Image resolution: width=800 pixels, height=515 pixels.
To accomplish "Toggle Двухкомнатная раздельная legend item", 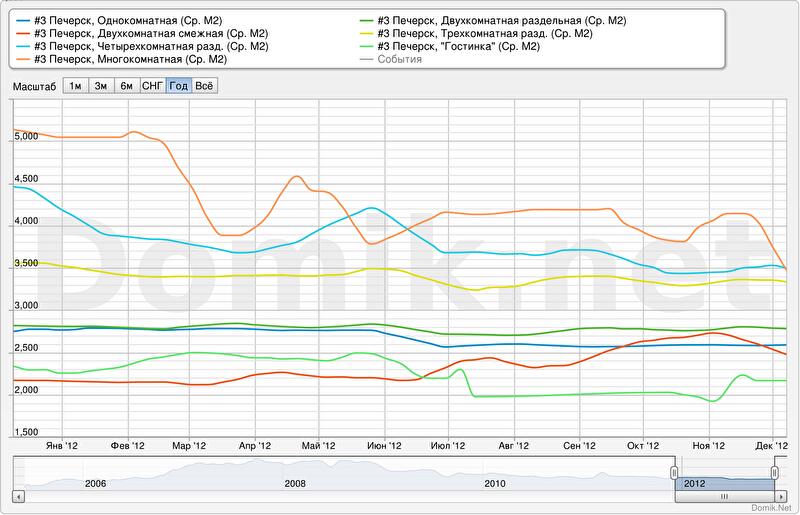I will point(502,20).
